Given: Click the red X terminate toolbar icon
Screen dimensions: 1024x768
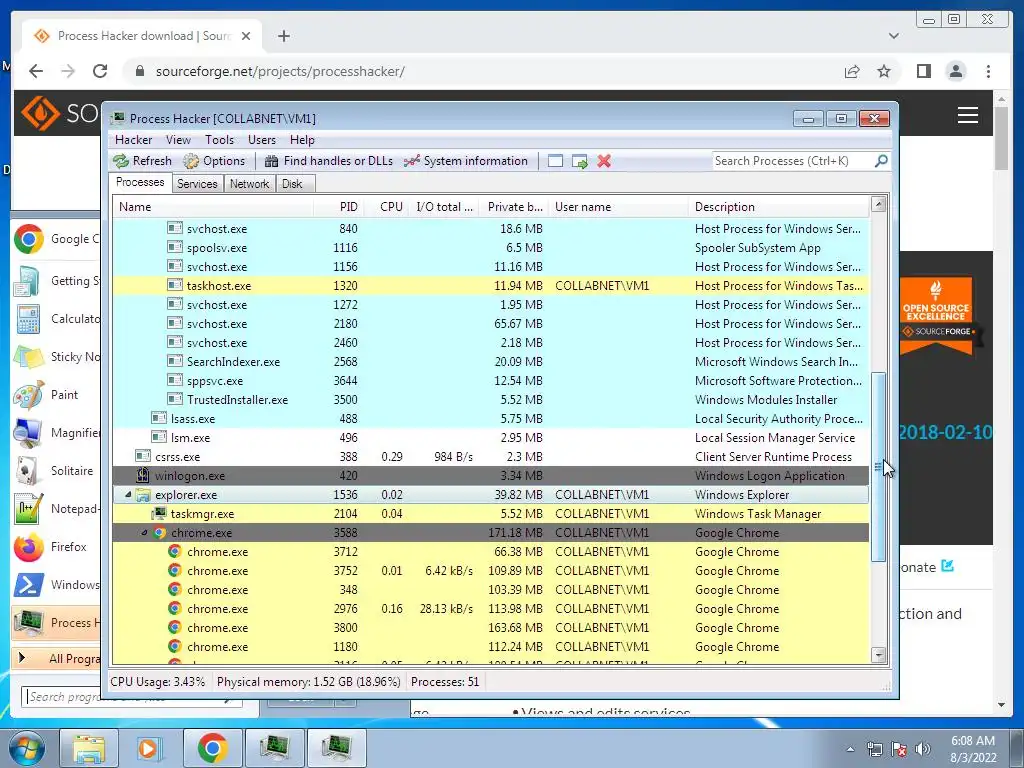Looking at the screenshot, I should [604, 161].
